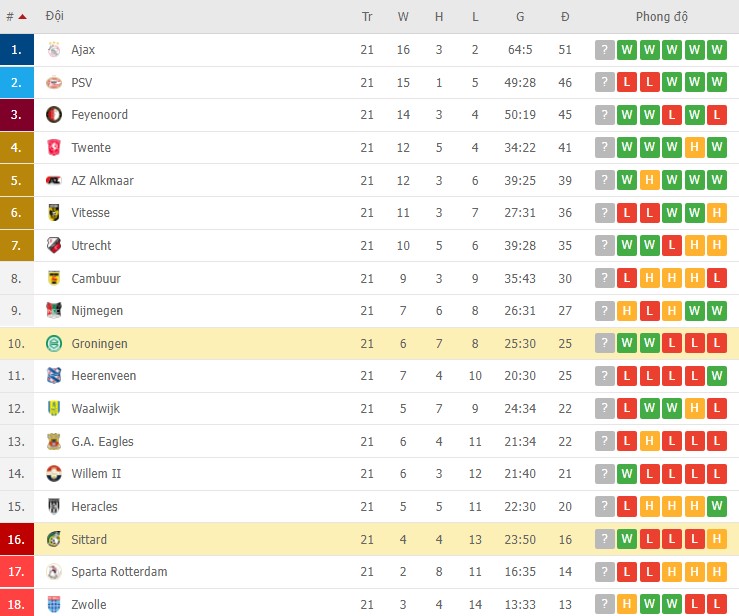Click the PSV club logo
Screen dimensions: 739x616
54,83
